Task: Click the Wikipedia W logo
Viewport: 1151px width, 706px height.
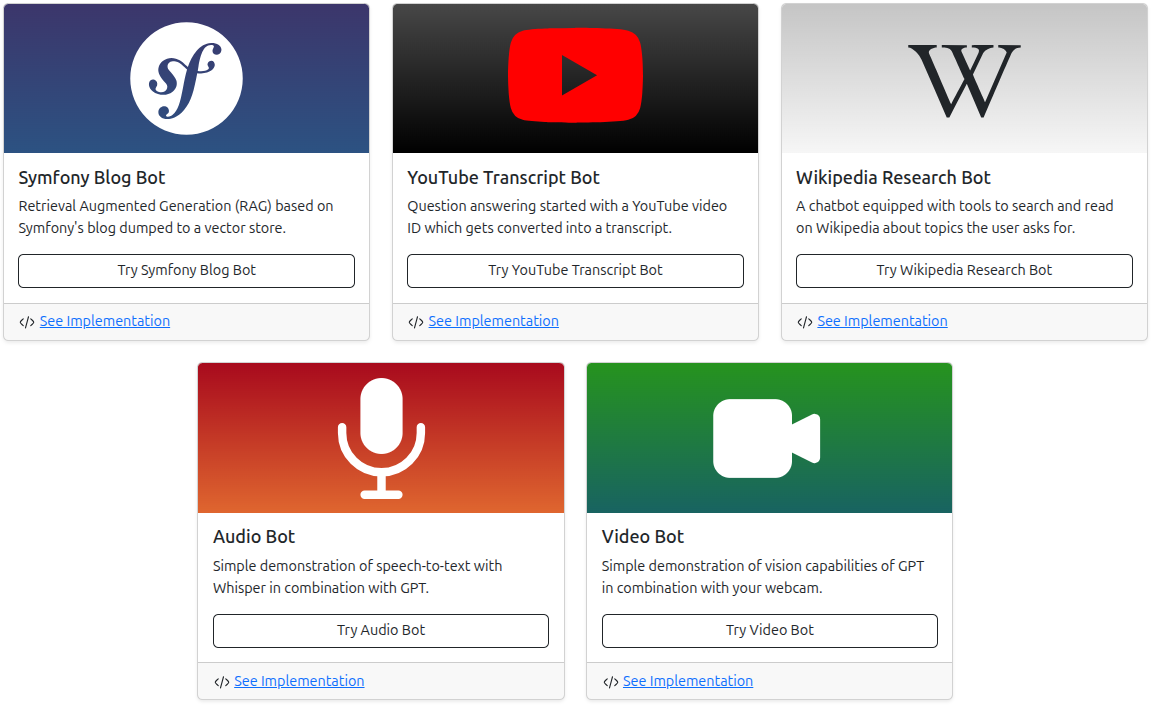Action: pyautogui.click(x=964, y=80)
